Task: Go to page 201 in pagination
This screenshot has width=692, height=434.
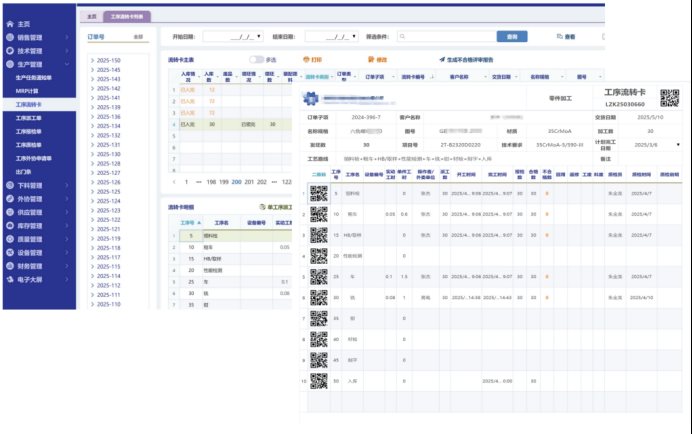Action: pyautogui.click(x=250, y=182)
